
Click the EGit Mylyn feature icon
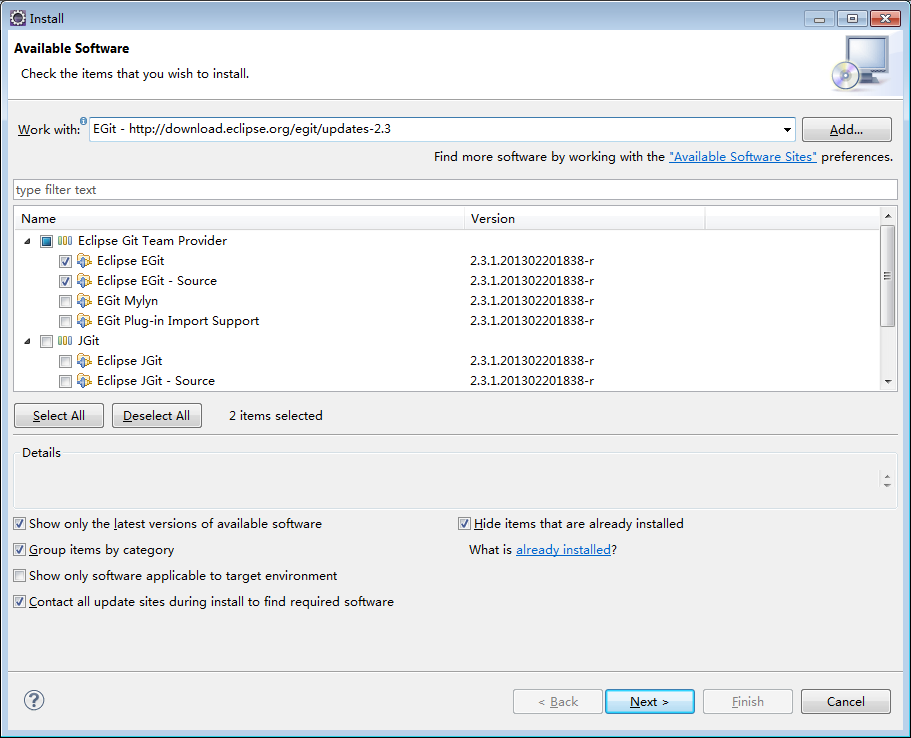click(x=84, y=301)
